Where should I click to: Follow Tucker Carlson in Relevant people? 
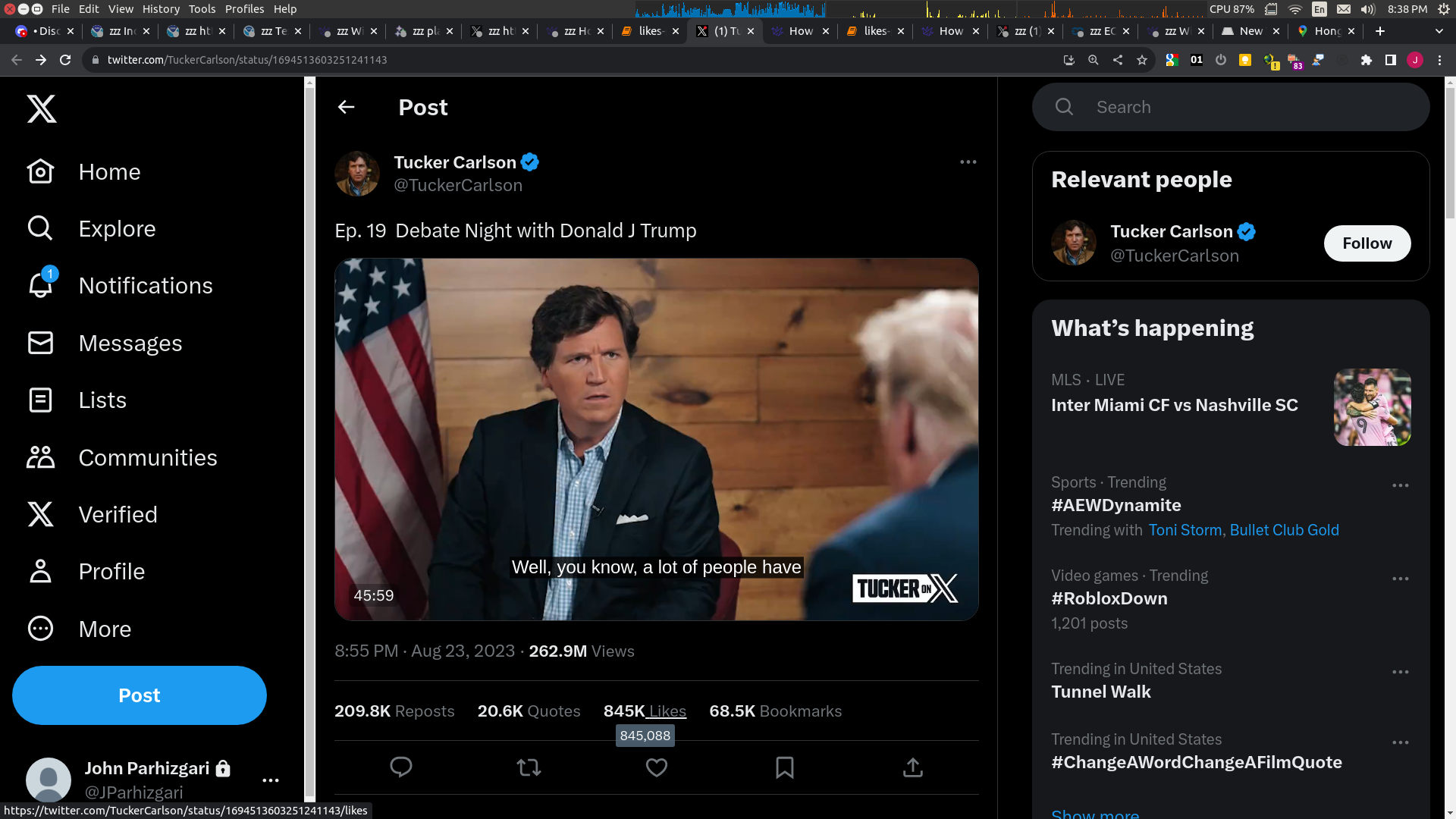[x=1367, y=243]
